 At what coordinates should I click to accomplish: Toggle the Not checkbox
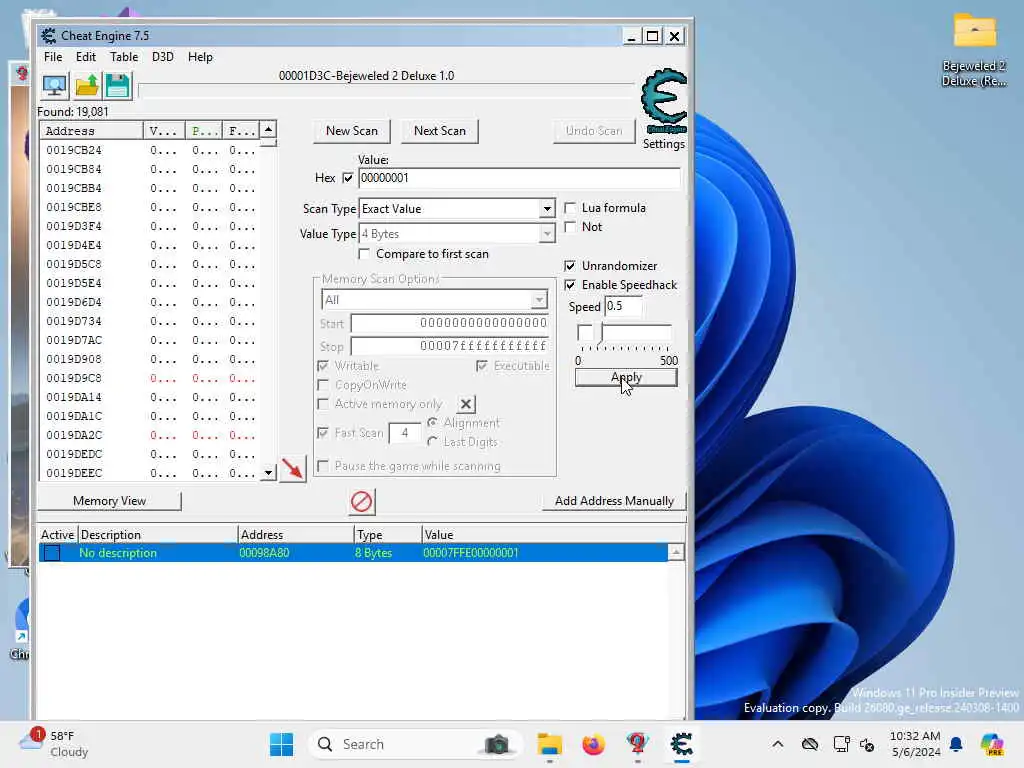click(570, 227)
